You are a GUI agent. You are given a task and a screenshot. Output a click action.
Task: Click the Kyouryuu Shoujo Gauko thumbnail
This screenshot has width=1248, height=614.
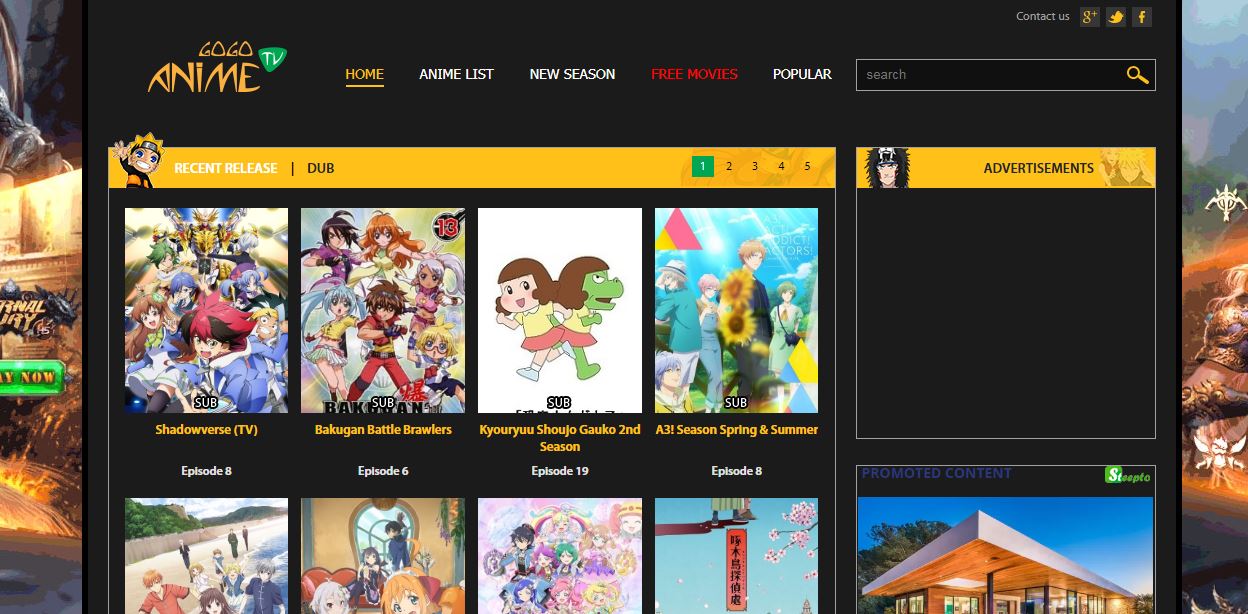pos(559,310)
